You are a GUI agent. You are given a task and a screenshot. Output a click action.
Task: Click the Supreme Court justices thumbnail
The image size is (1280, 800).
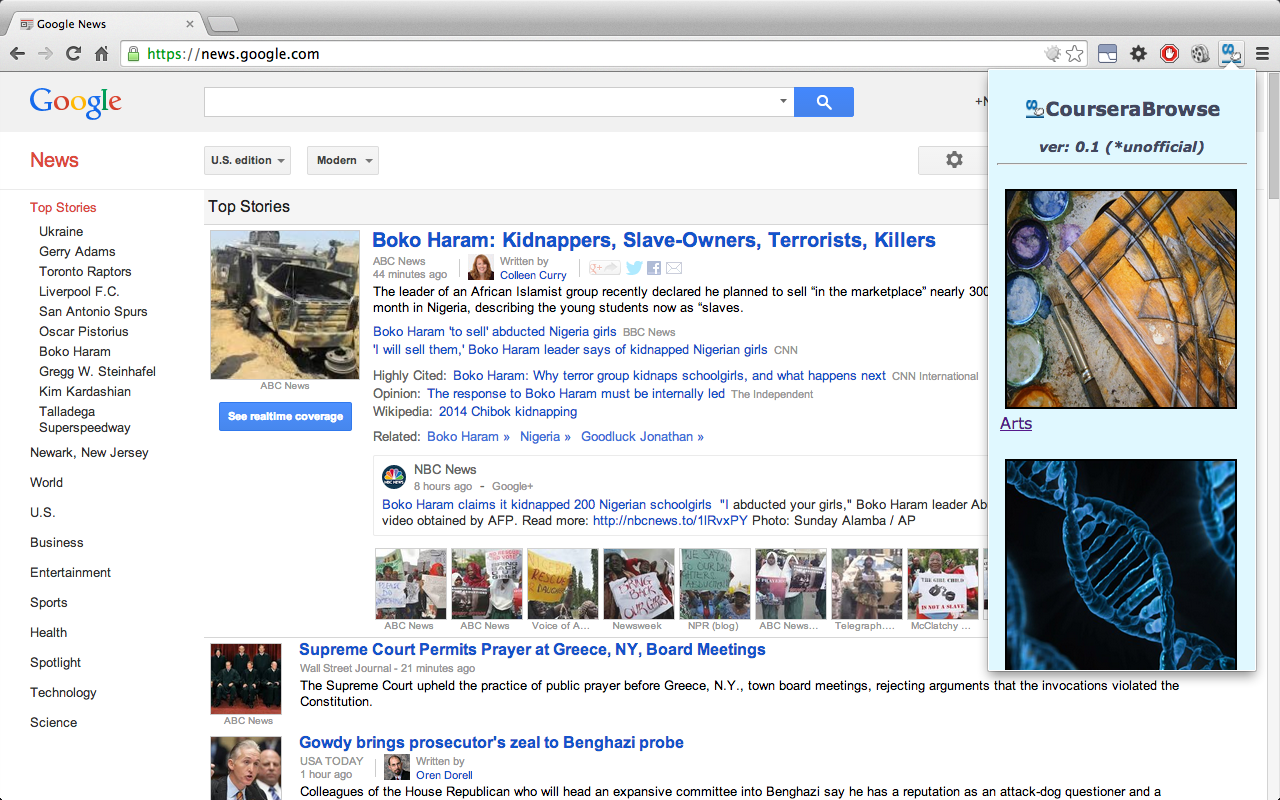click(246, 678)
